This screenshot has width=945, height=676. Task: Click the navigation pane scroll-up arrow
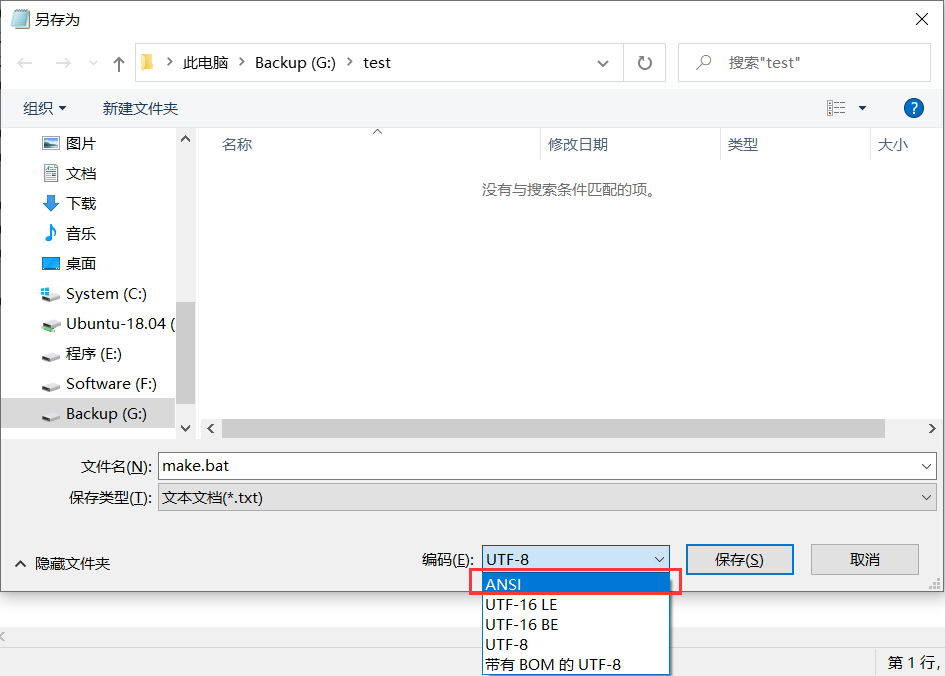pyautogui.click(x=186, y=139)
